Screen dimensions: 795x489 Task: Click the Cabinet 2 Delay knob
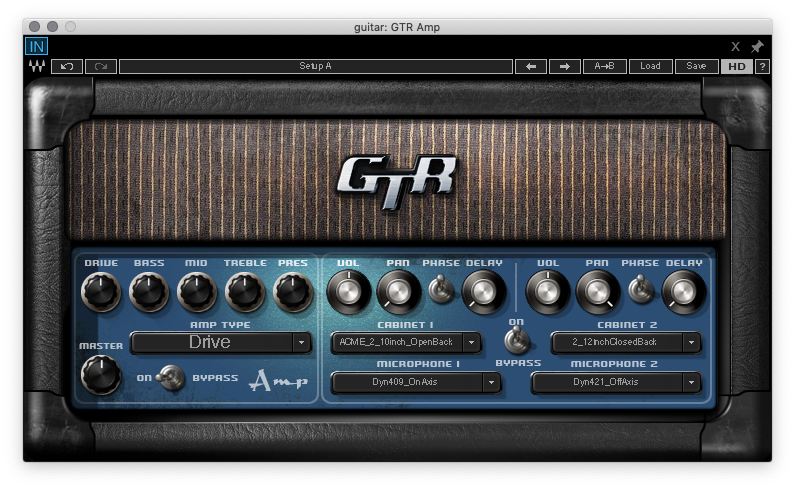[x=683, y=292]
